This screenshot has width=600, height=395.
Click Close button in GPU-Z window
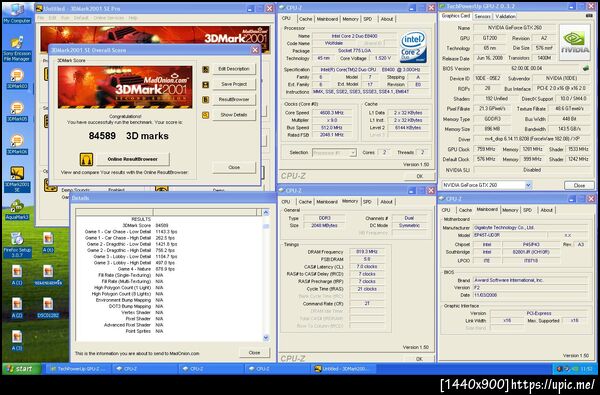[579, 185]
